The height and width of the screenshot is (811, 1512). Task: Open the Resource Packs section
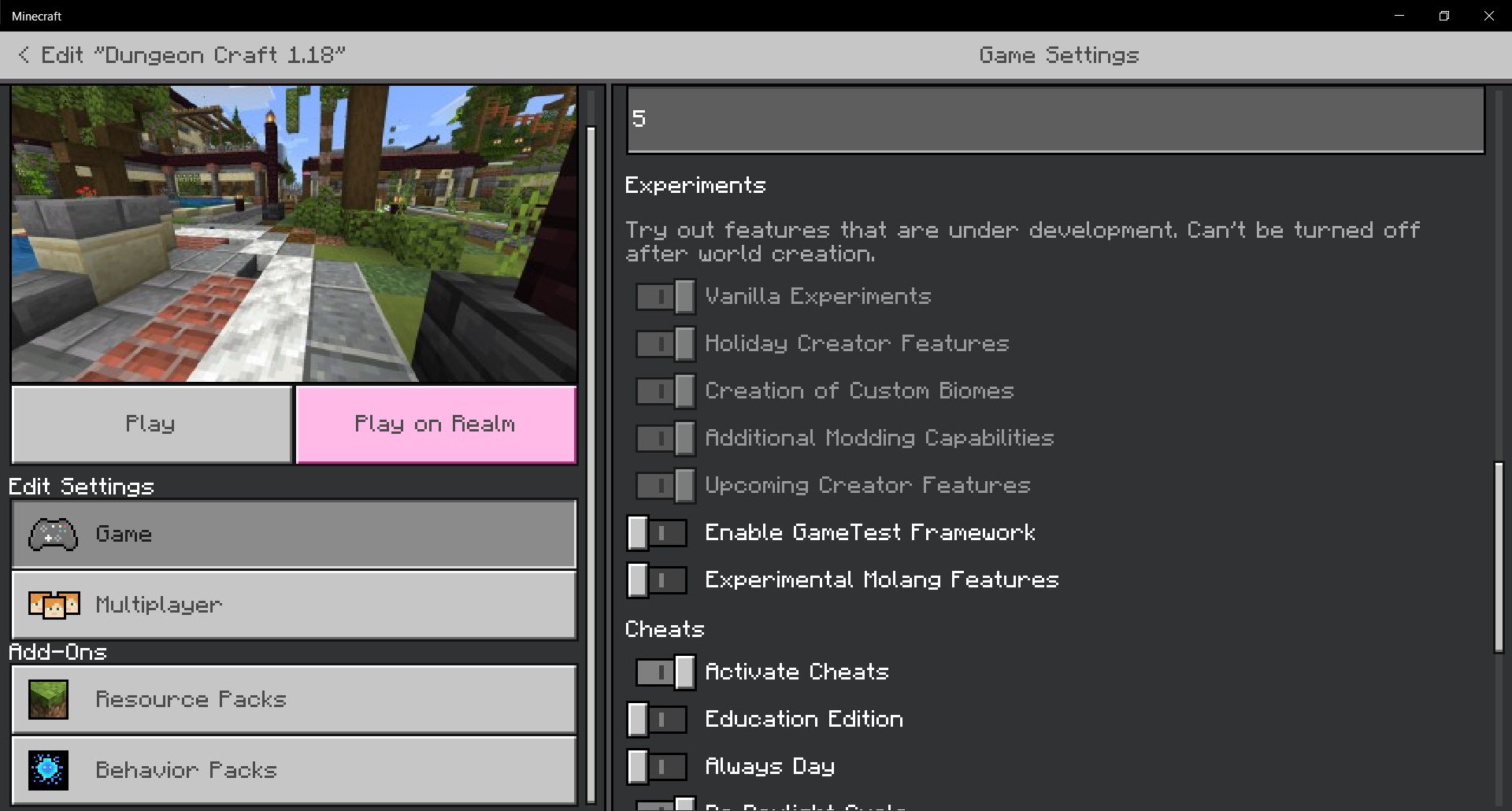pyautogui.click(x=294, y=699)
